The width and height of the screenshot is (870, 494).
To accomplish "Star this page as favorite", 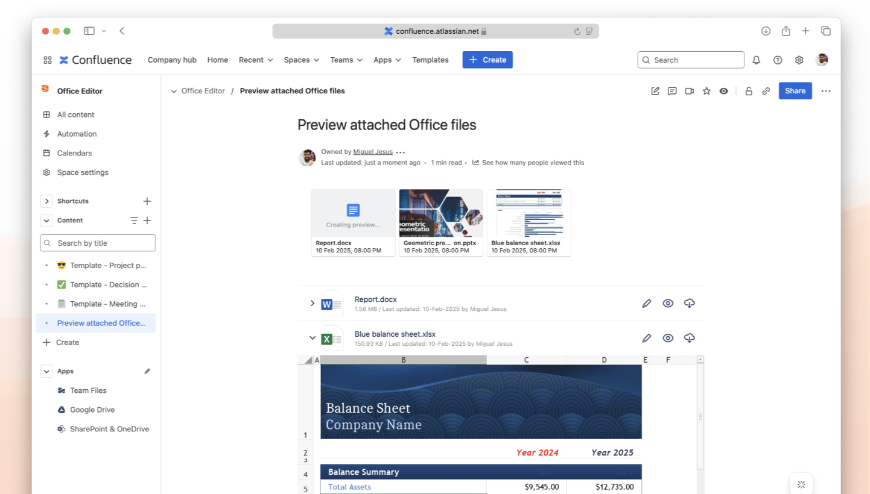I will 706,91.
